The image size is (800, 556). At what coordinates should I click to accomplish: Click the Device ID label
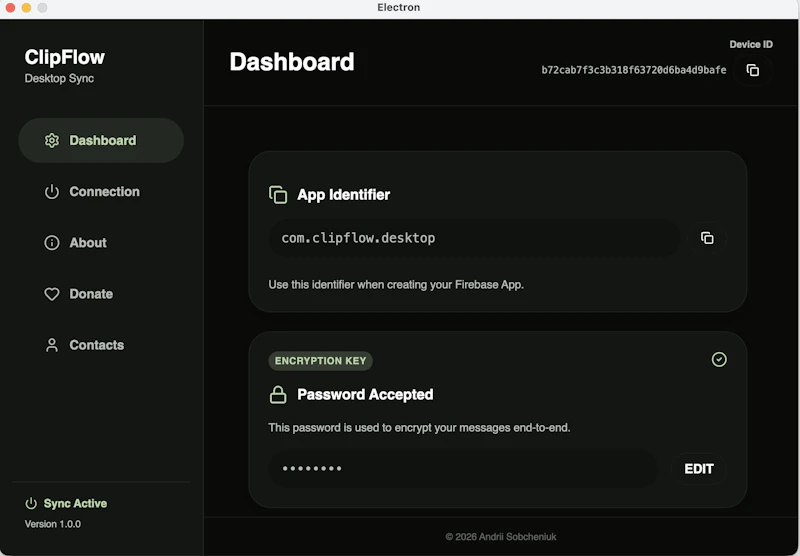(751, 44)
